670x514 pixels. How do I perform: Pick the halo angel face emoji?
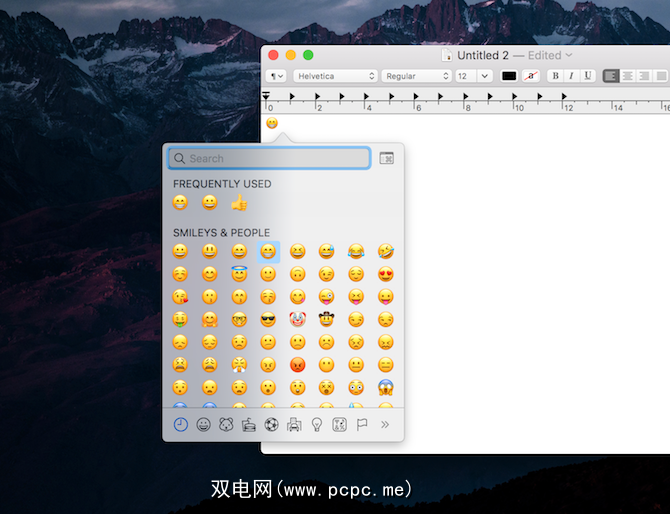(239, 274)
